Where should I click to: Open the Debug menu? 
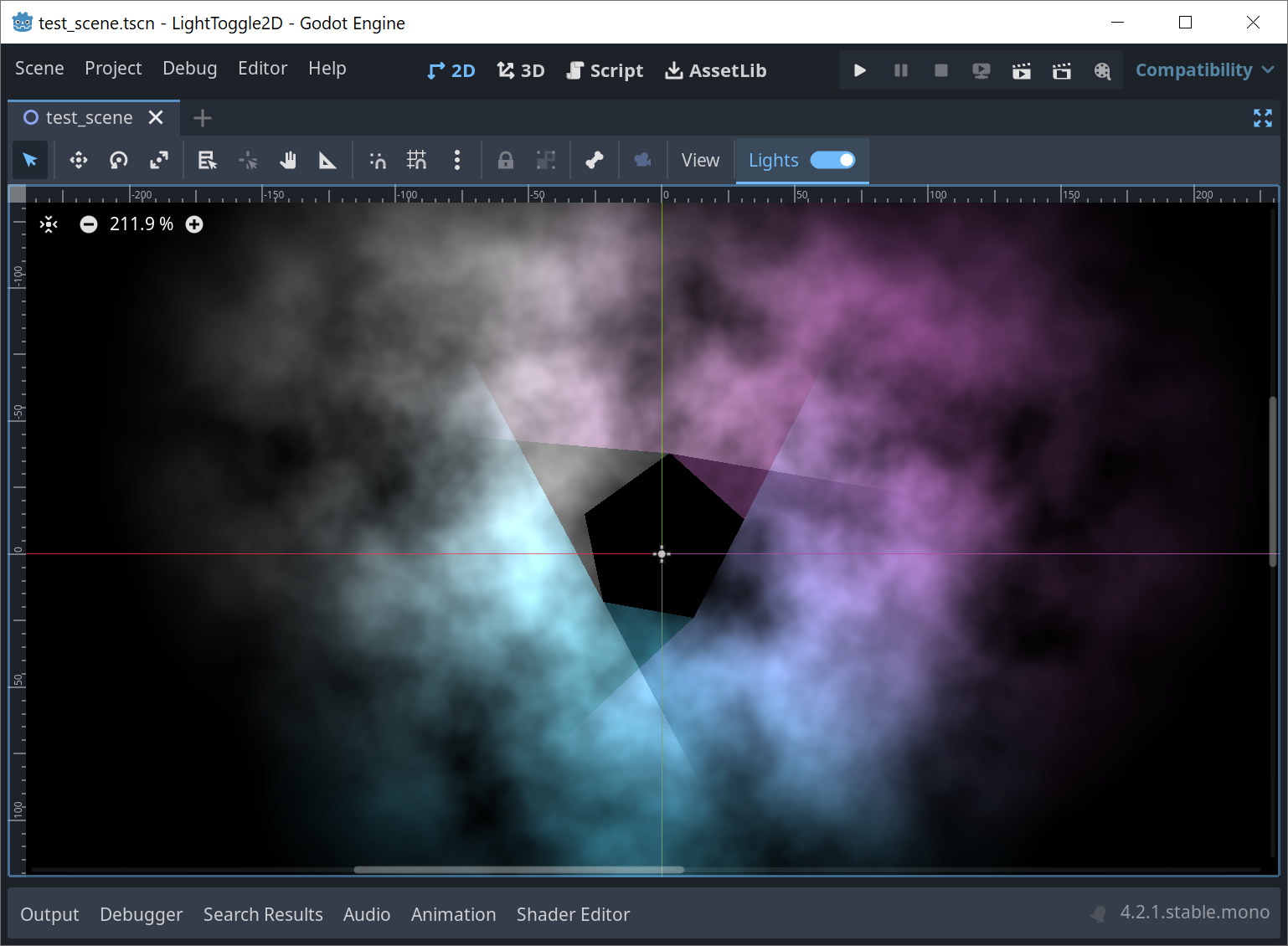point(190,69)
